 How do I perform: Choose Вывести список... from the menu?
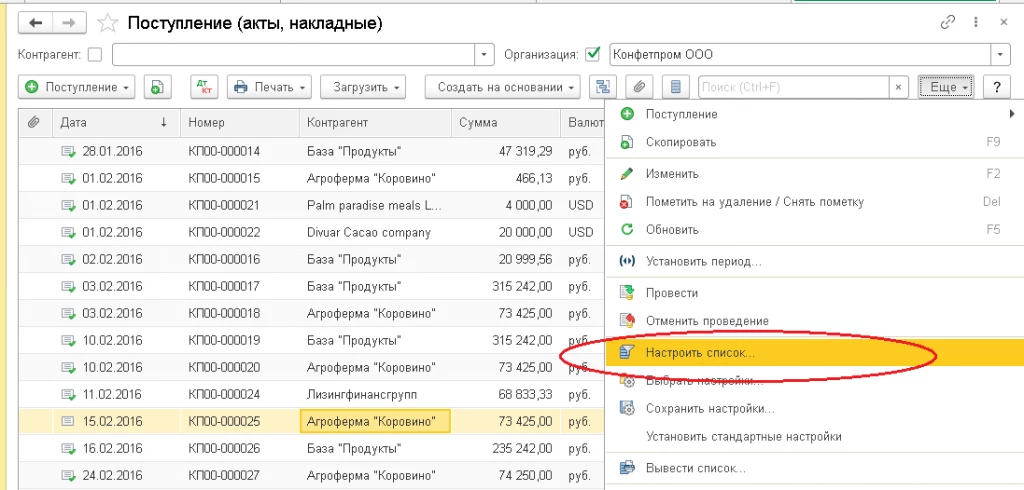(815, 468)
